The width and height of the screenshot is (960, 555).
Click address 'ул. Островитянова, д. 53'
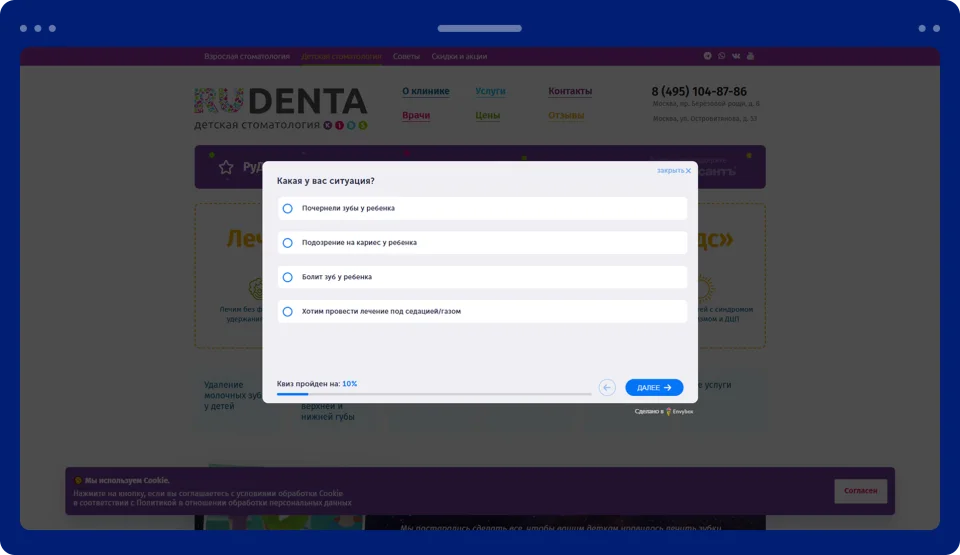[x=705, y=118]
